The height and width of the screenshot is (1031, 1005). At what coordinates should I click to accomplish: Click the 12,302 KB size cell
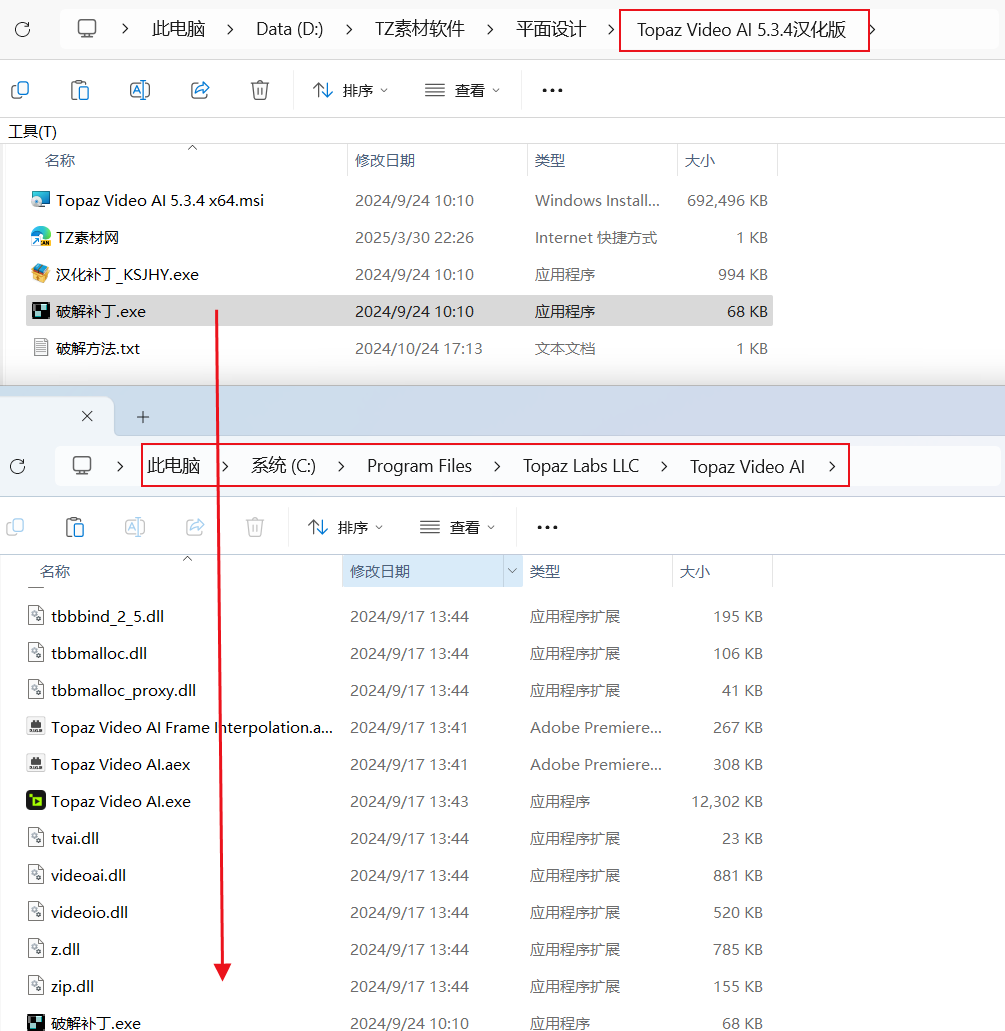727,802
